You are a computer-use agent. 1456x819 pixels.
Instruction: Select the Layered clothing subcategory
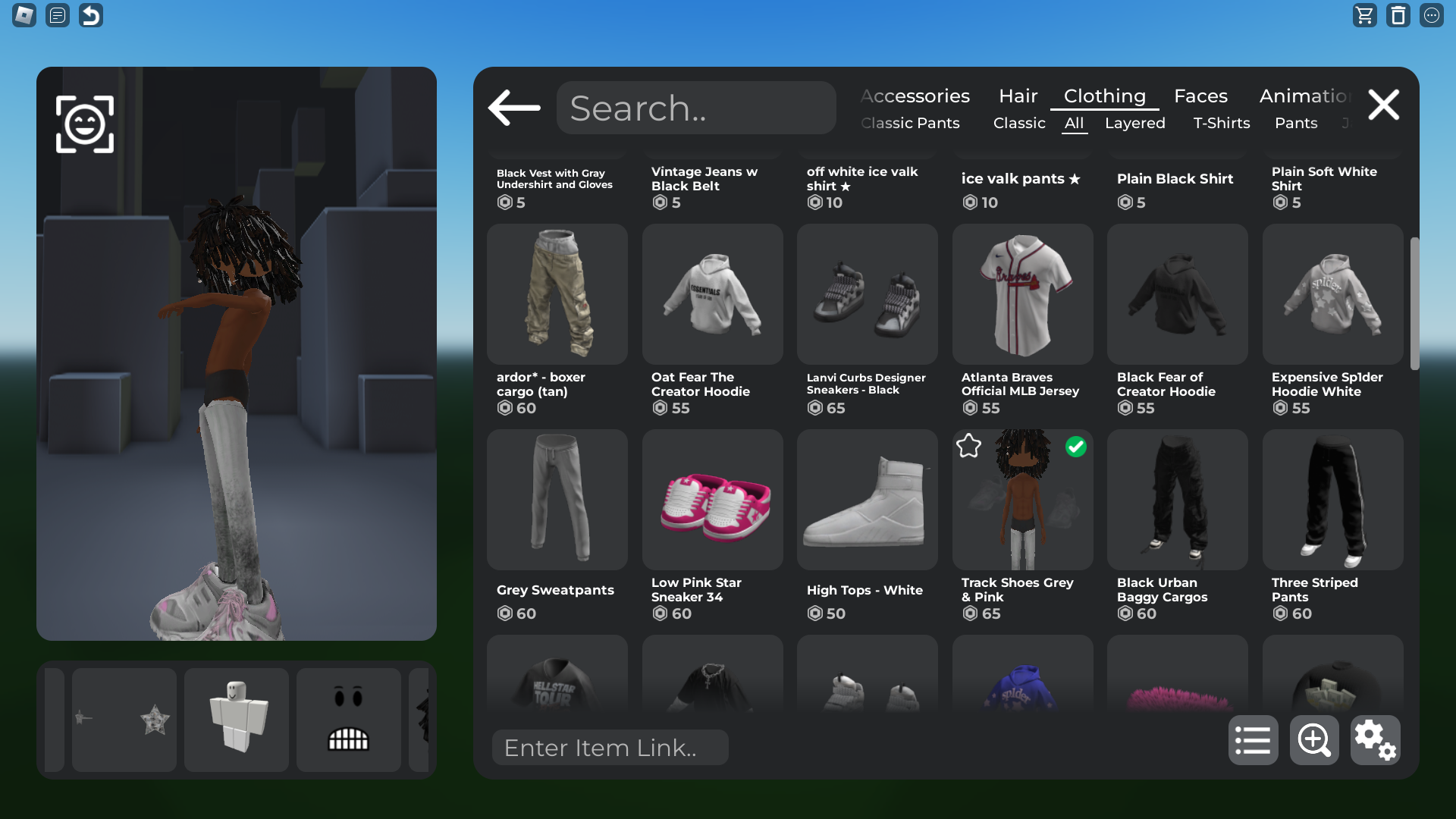click(1134, 123)
